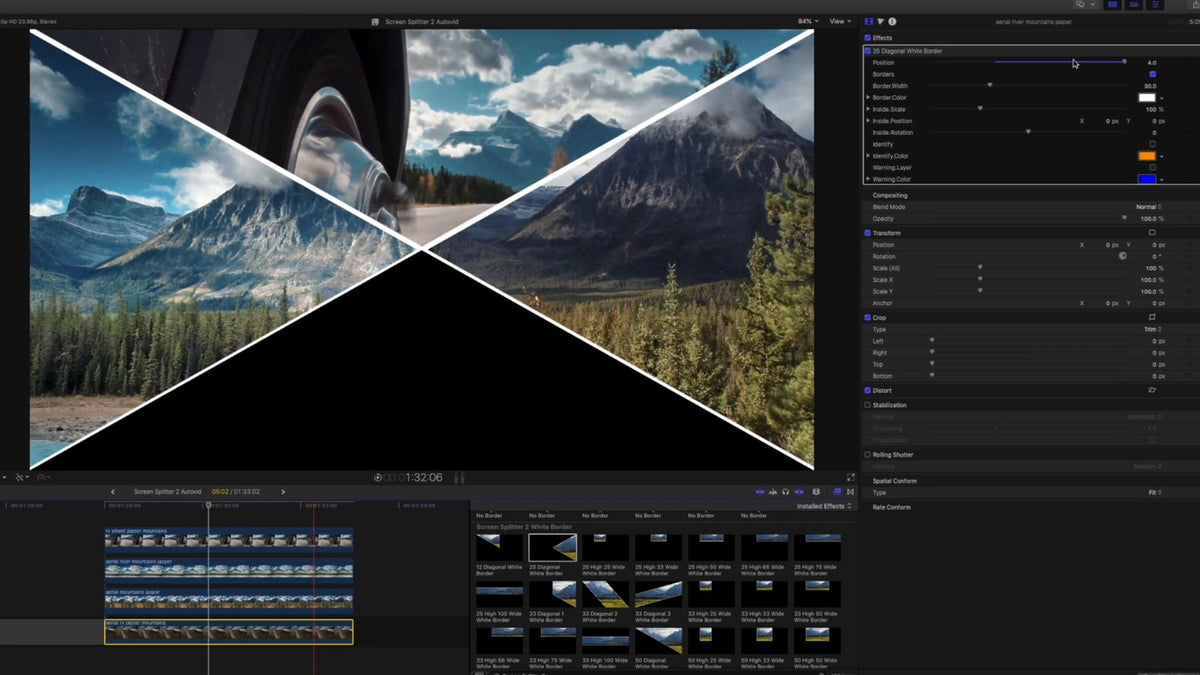The image size is (1200, 675).
Task: Open the Spatial Conform Type Fit dropdown
Action: click(x=1155, y=493)
